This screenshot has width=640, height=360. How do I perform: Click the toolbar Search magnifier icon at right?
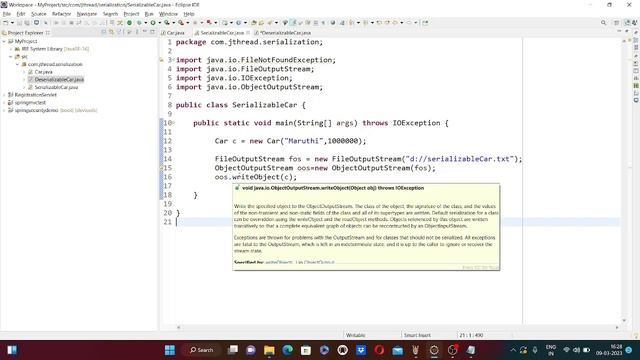pos(603,23)
